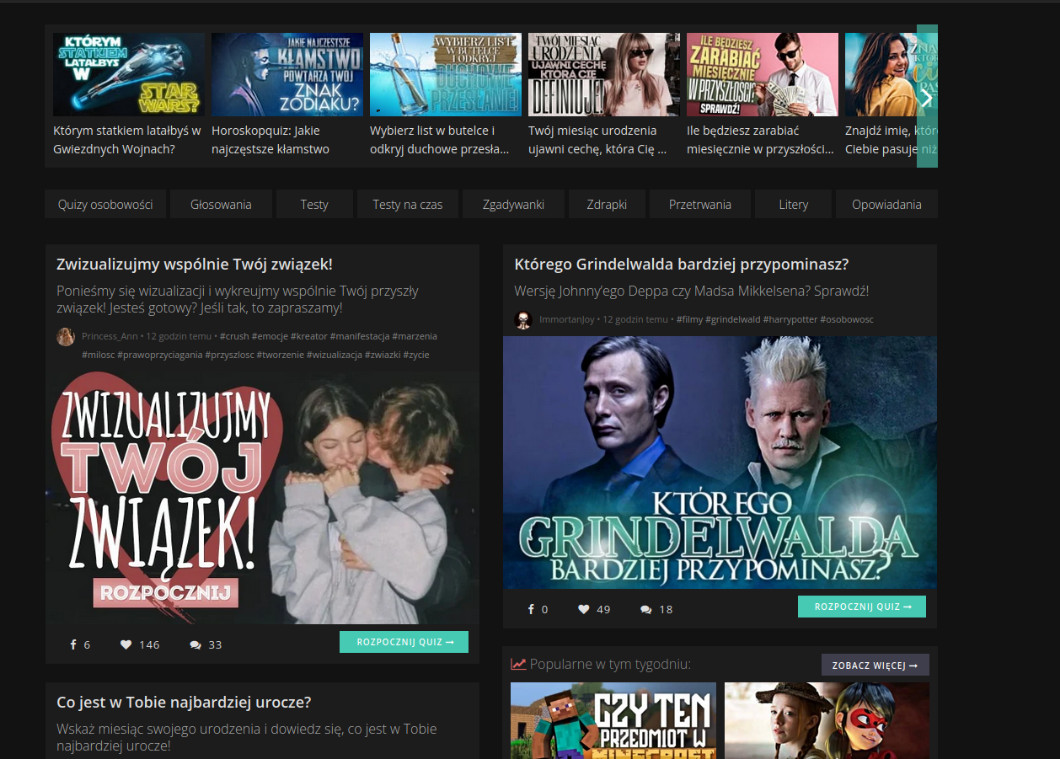Click Facebook share icon on Zwizualizujmy quiz
The height and width of the screenshot is (759, 1060).
pyautogui.click(x=73, y=645)
